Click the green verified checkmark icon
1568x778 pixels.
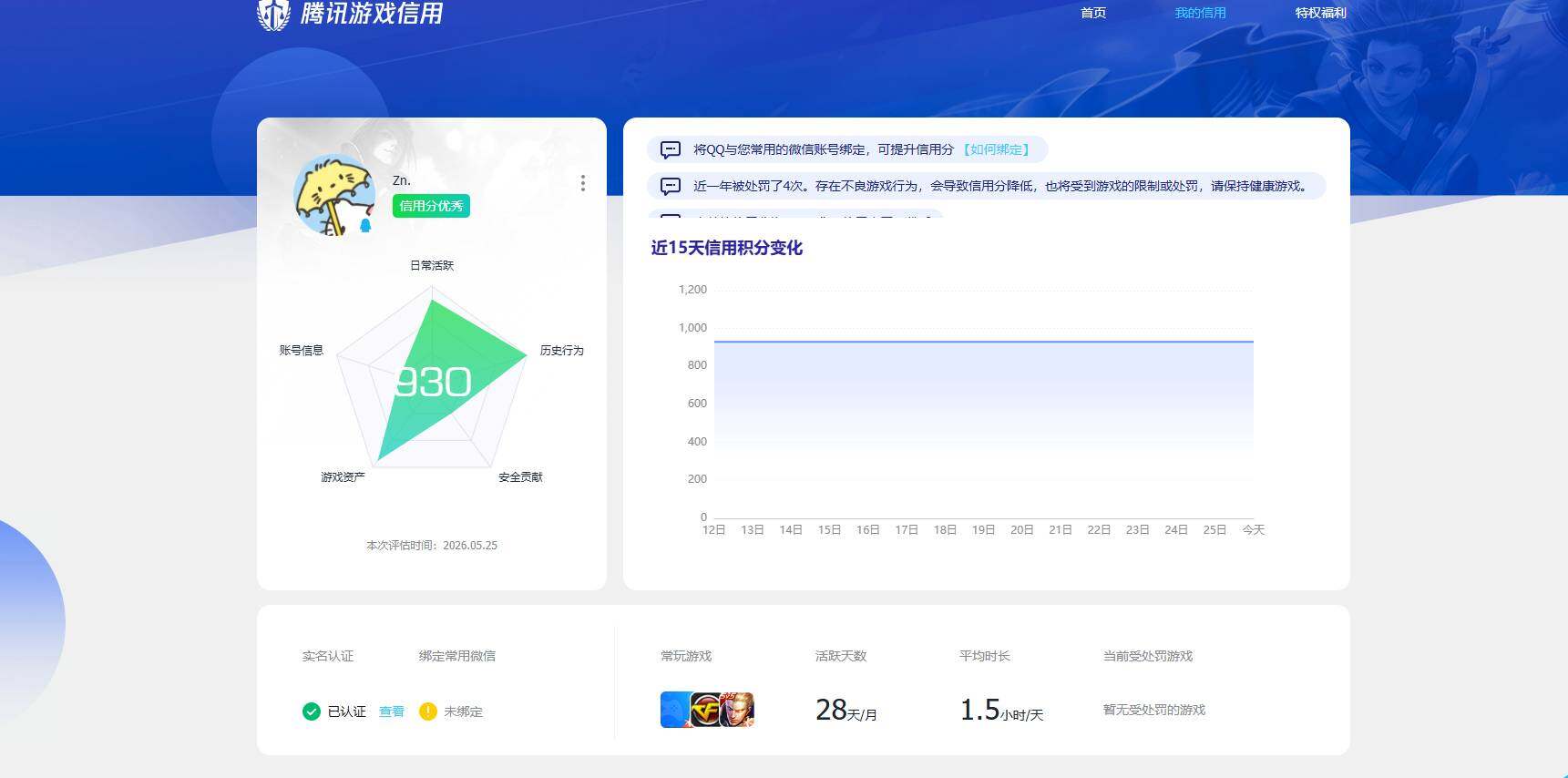[x=312, y=711]
